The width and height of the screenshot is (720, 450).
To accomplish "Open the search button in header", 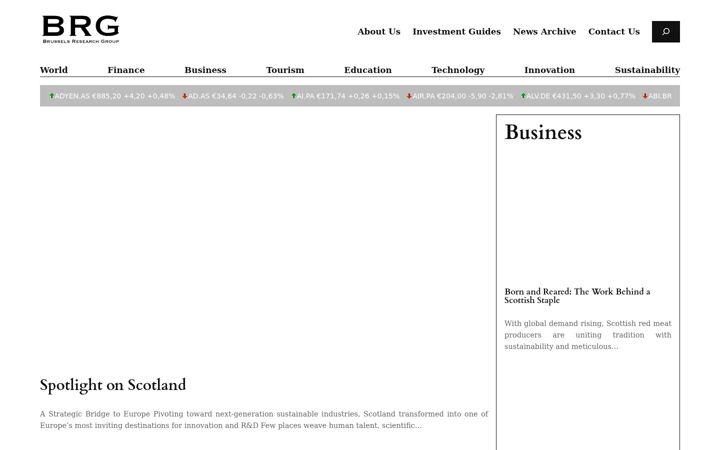I will [665, 32].
